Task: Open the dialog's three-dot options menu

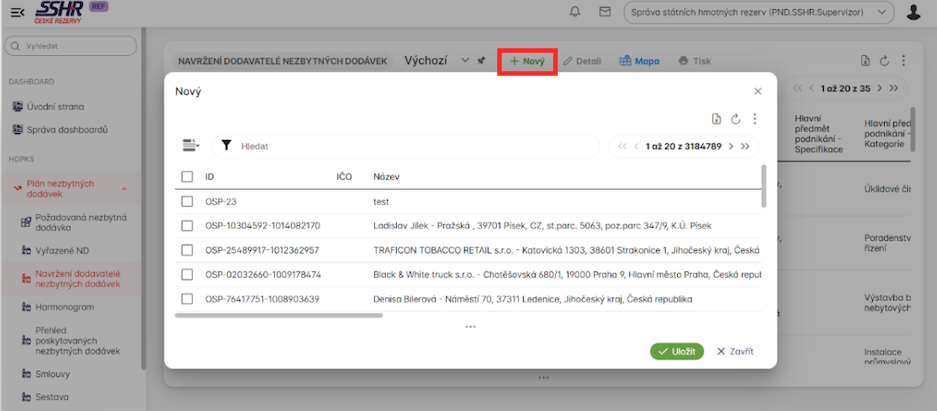Action: coord(755,119)
